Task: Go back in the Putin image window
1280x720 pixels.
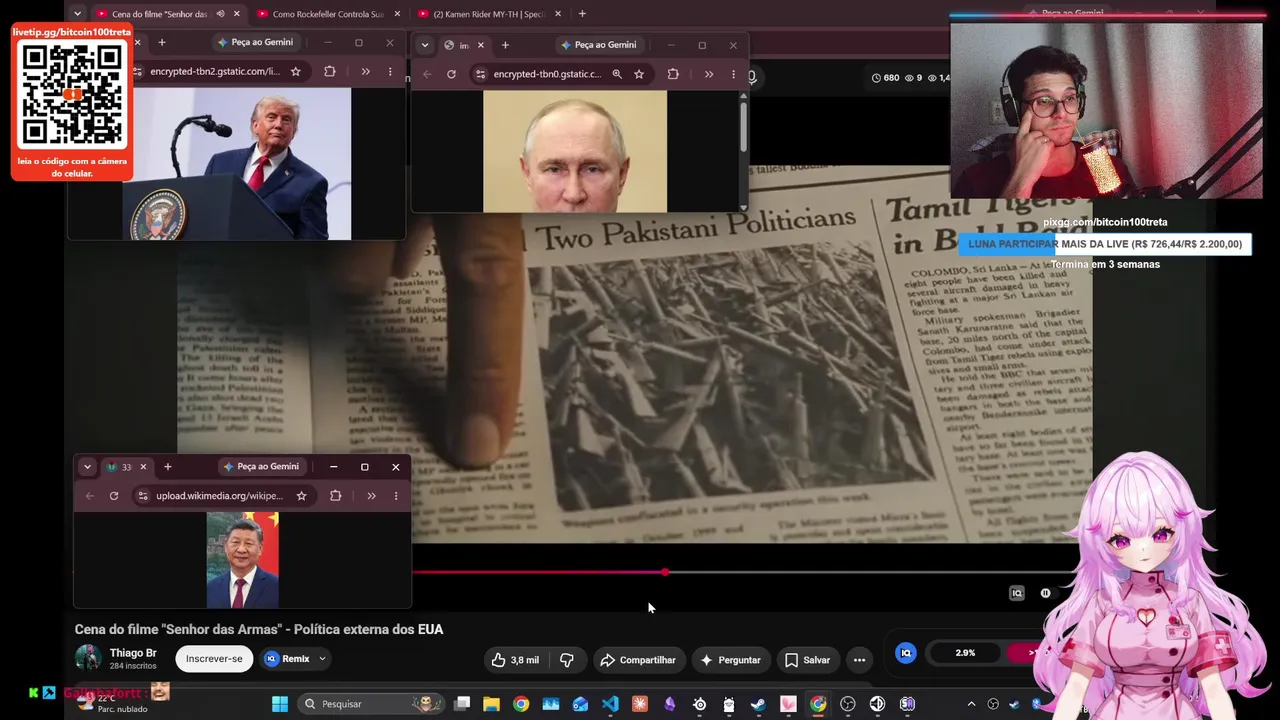Action: click(427, 74)
